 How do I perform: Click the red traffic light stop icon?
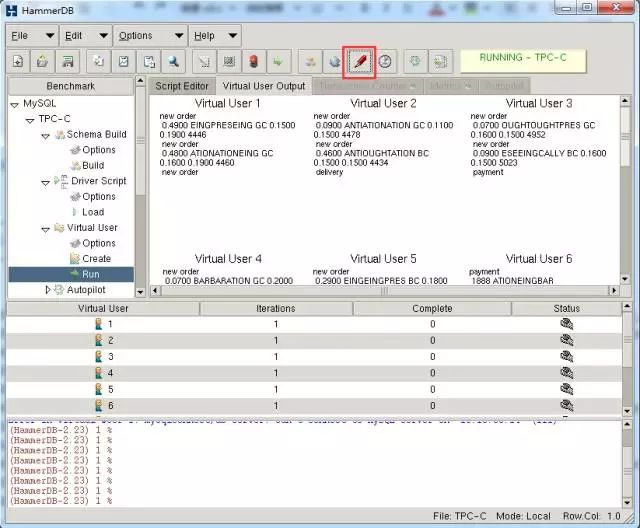point(256,61)
